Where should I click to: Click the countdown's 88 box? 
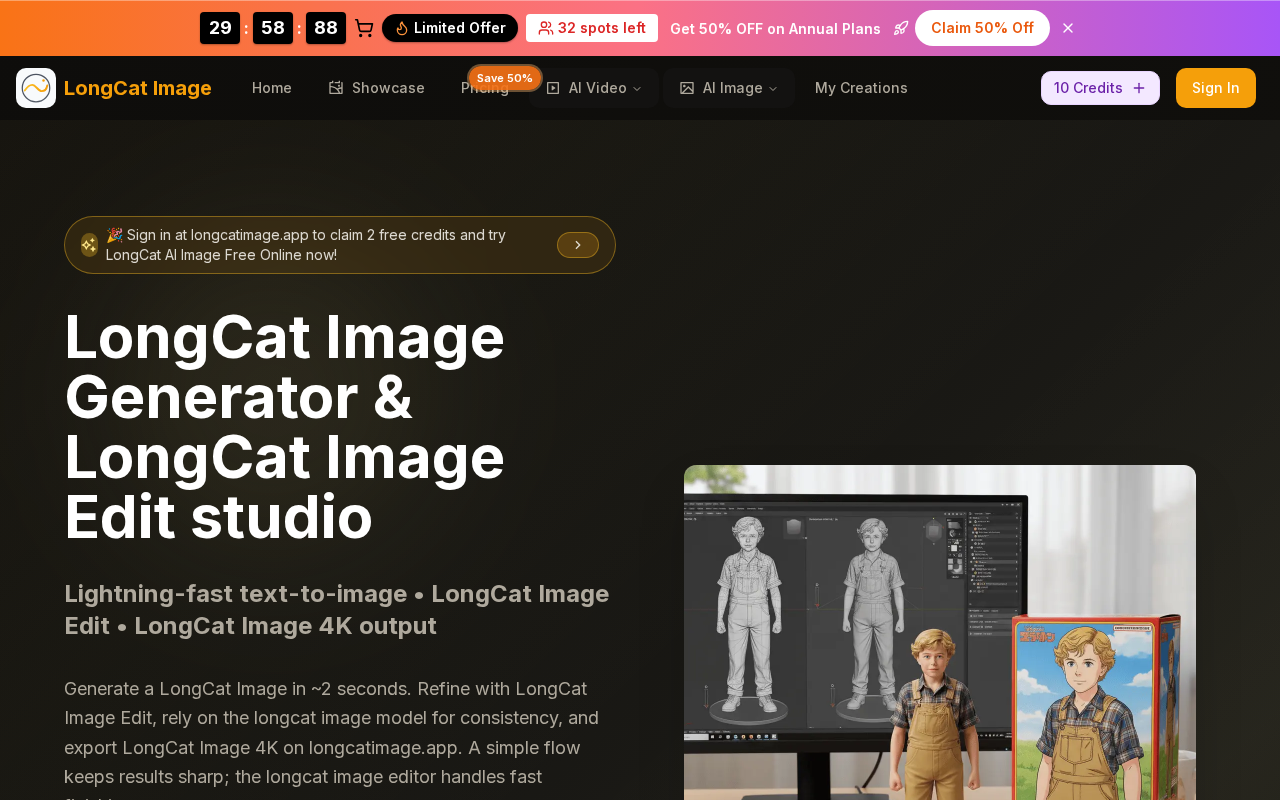coord(326,28)
